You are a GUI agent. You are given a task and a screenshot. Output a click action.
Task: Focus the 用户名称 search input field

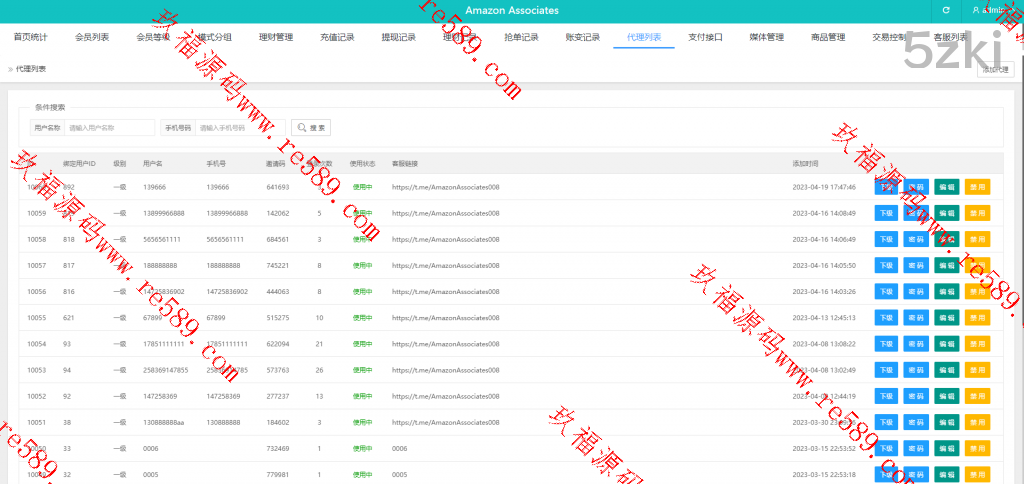pos(109,128)
